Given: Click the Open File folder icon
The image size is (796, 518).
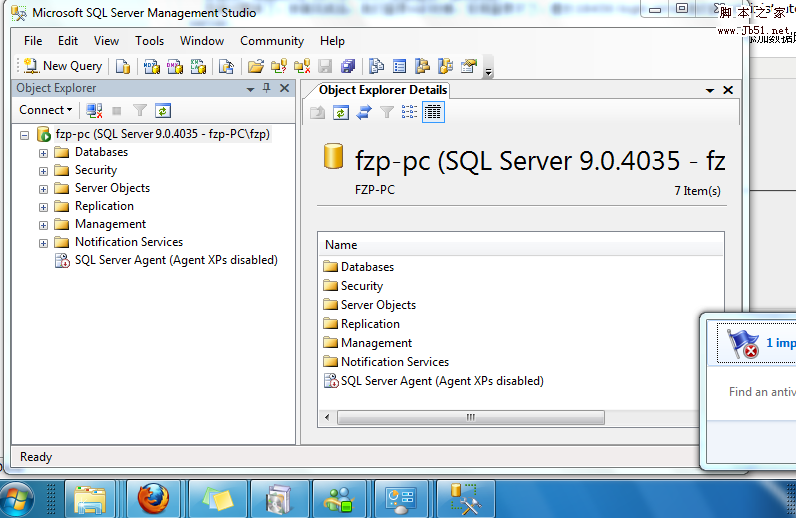Looking at the screenshot, I should click(x=256, y=66).
